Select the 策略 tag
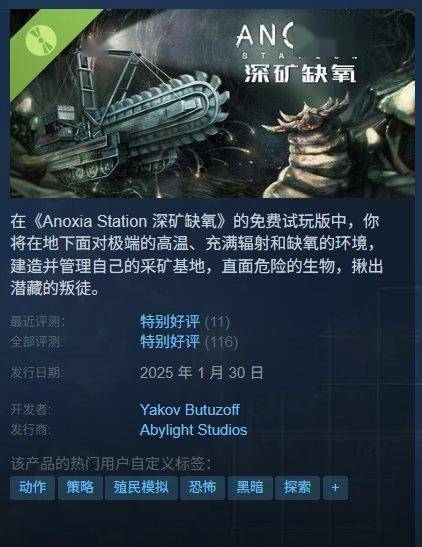This screenshot has height=547, width=422. [80, 488]
